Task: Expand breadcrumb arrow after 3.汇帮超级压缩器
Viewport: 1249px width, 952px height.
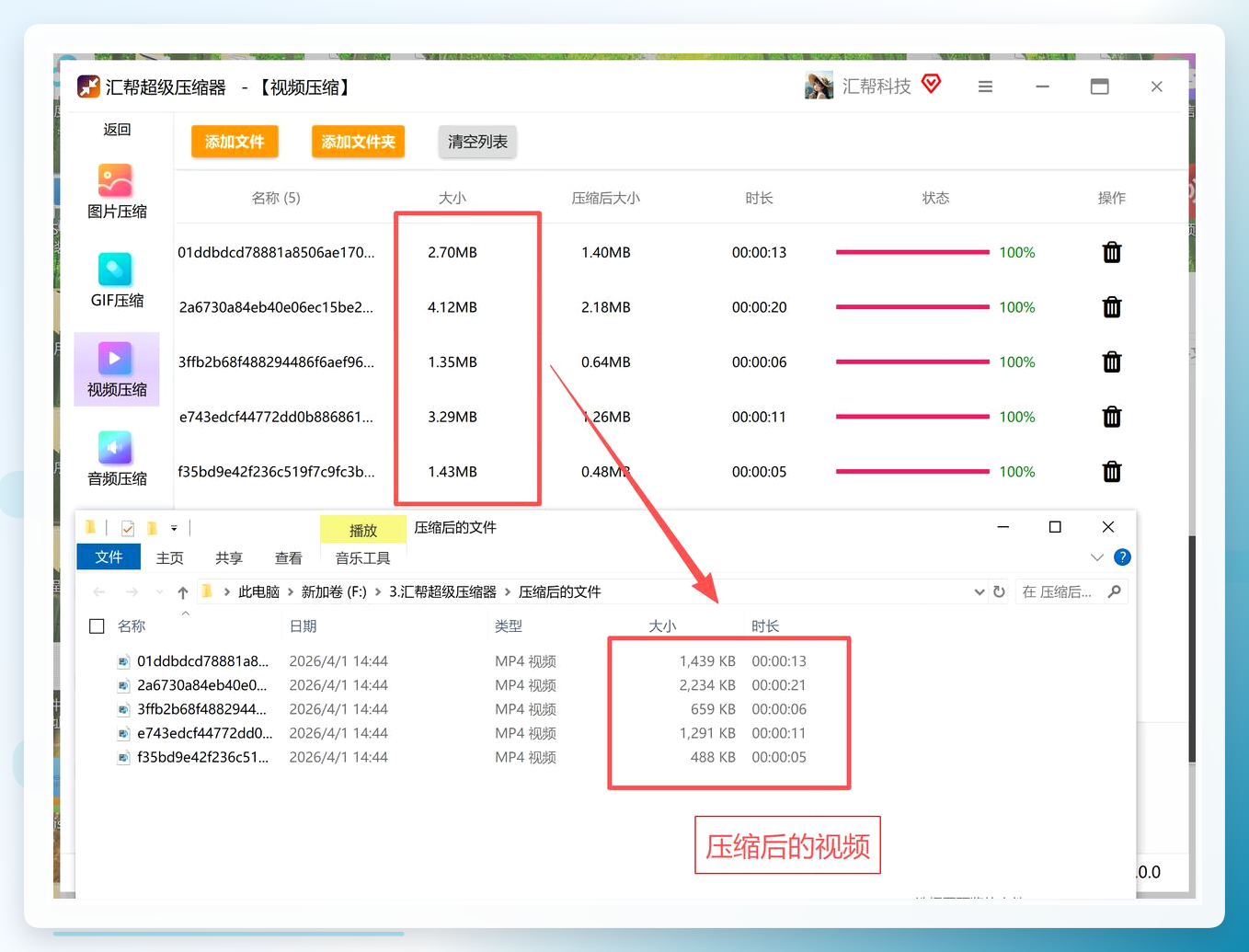Action: click(x=507, y=592)
